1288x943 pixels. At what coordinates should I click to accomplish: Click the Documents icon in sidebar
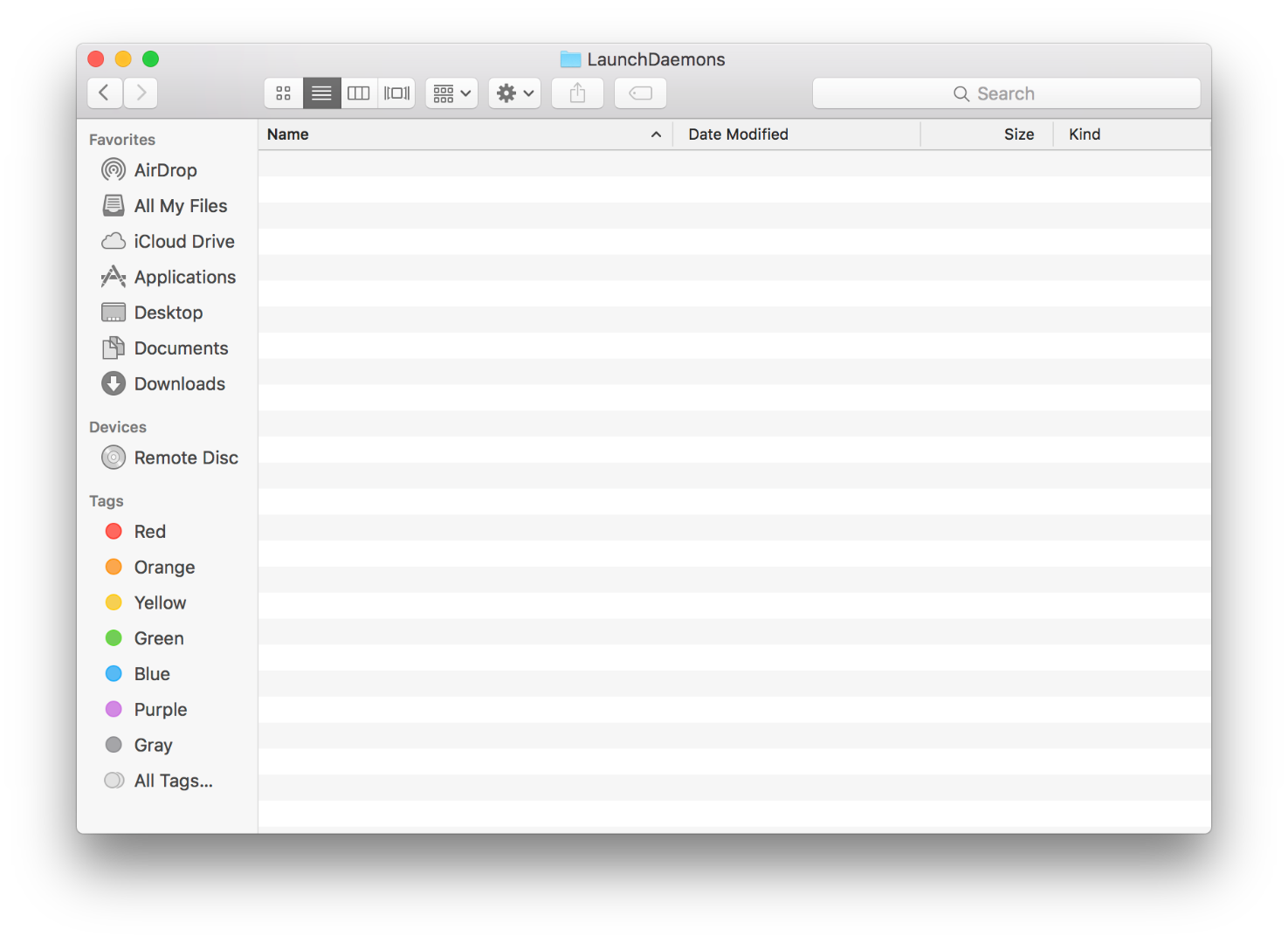coord(114,348)
